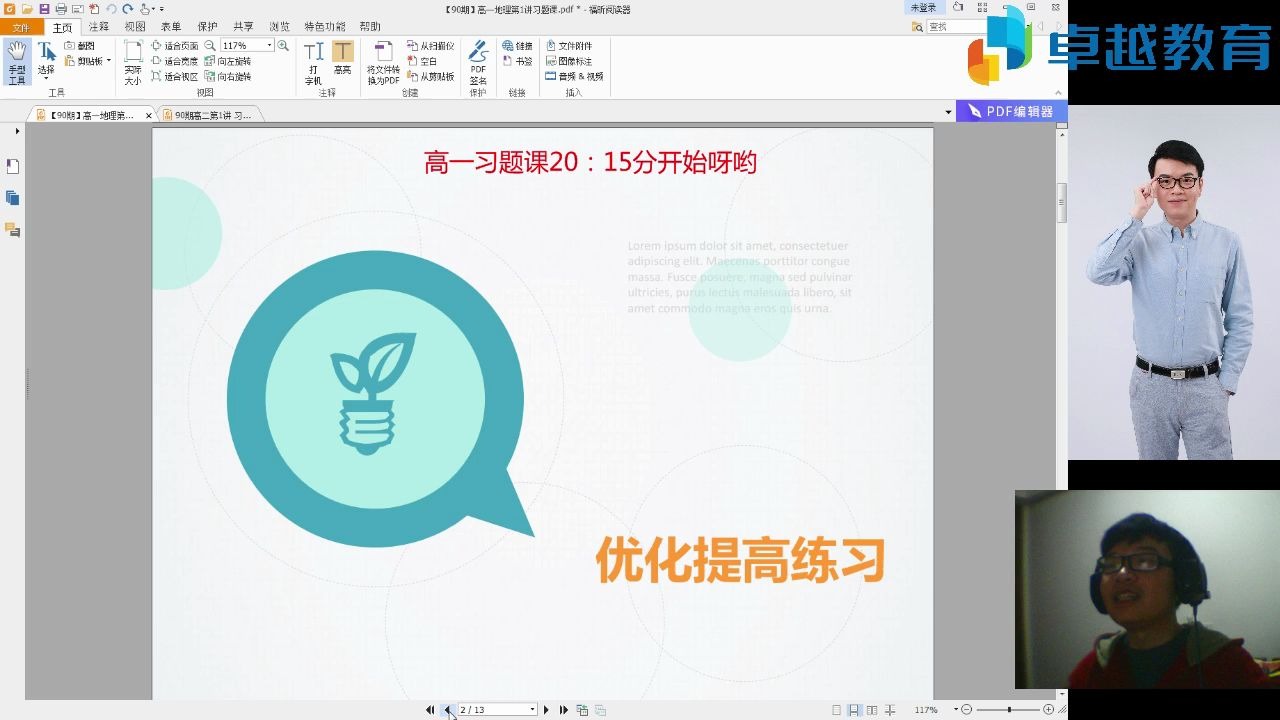Image resolution: width=1280 pixels, height=720 pixels.
Task: Open the zoom percentage dropdown in ribbon
Action: pyautogui.click(x=269, y=46)
